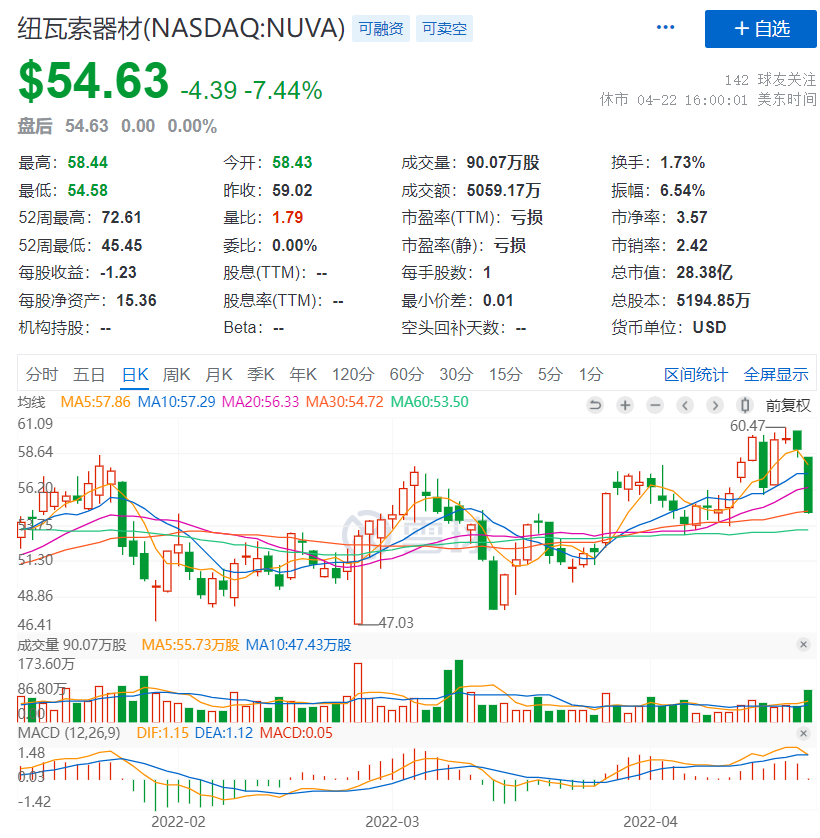Click the 2022-02 date axis label

[178, 822]
